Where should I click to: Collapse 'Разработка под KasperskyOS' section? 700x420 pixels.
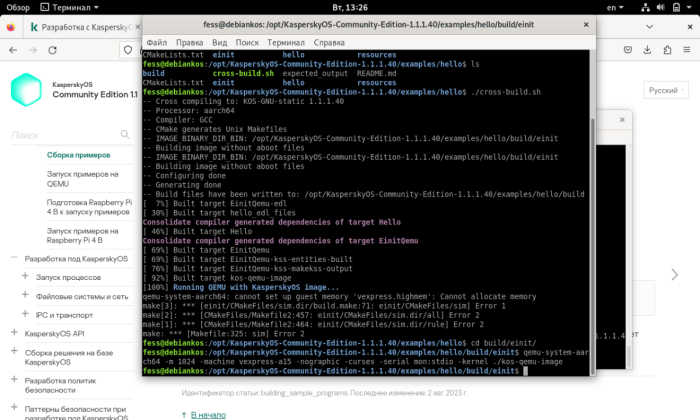pyautogui.click(x=14, y=258)
